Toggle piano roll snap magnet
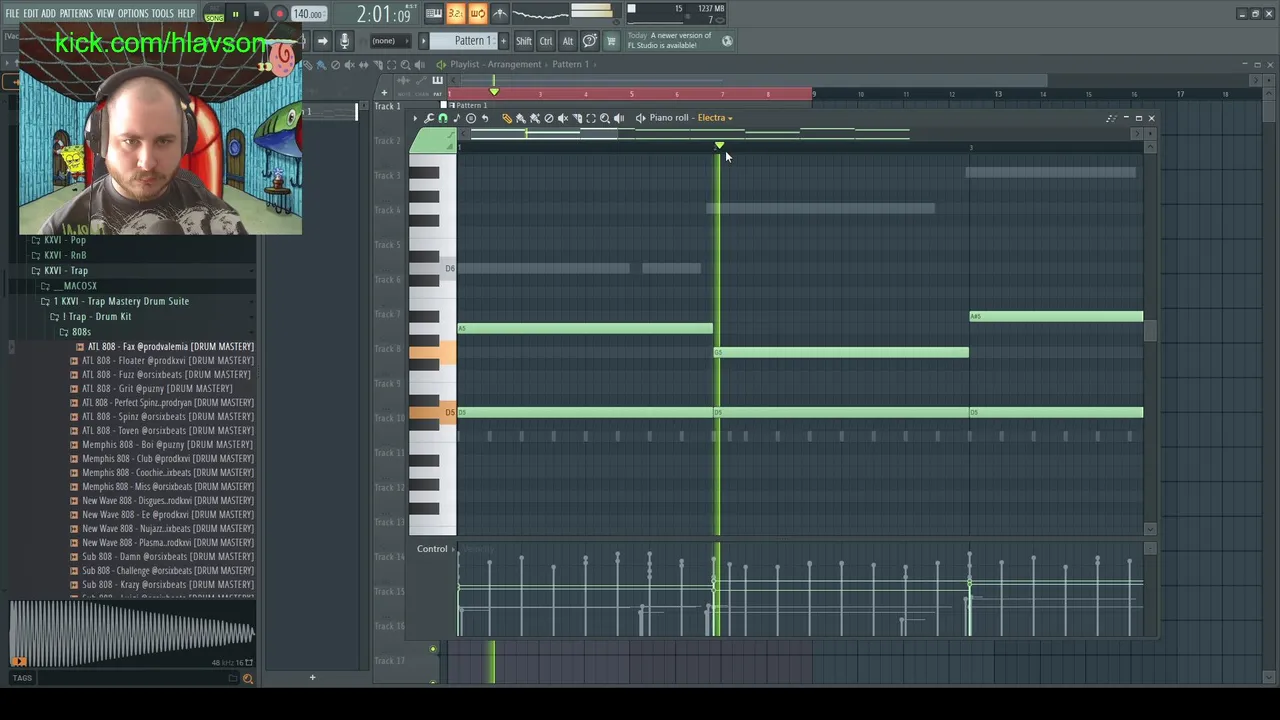Viewport: 1280px width, 720px height. (x=443, y=118)
